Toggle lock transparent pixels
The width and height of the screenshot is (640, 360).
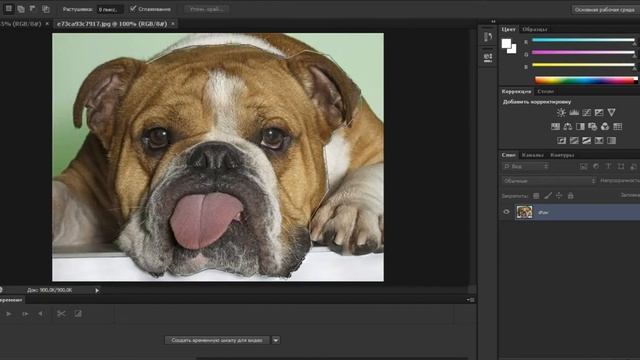[536, 196]
